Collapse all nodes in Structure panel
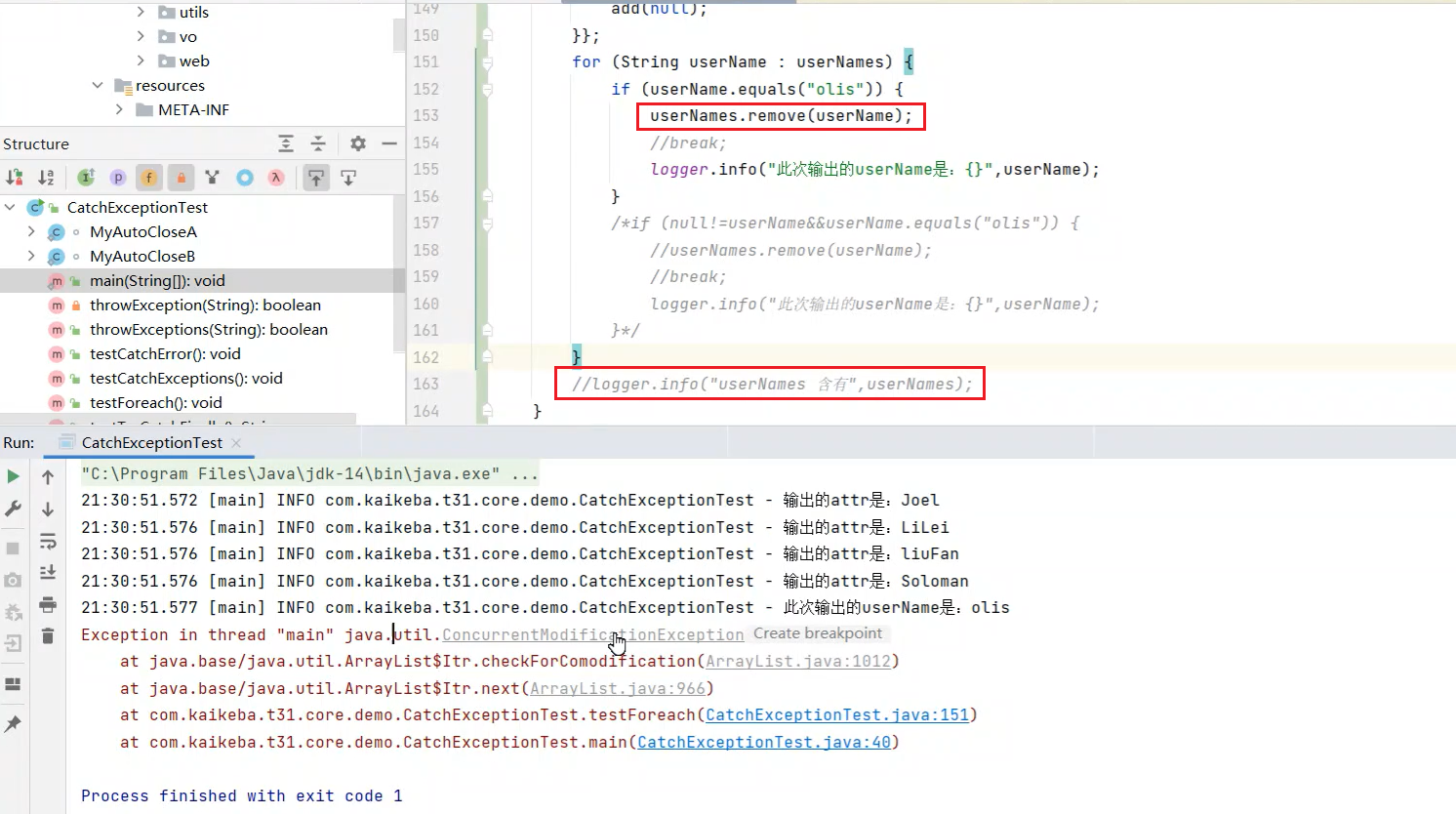This screenshot has height=814, width=1456. click(318, 143)
